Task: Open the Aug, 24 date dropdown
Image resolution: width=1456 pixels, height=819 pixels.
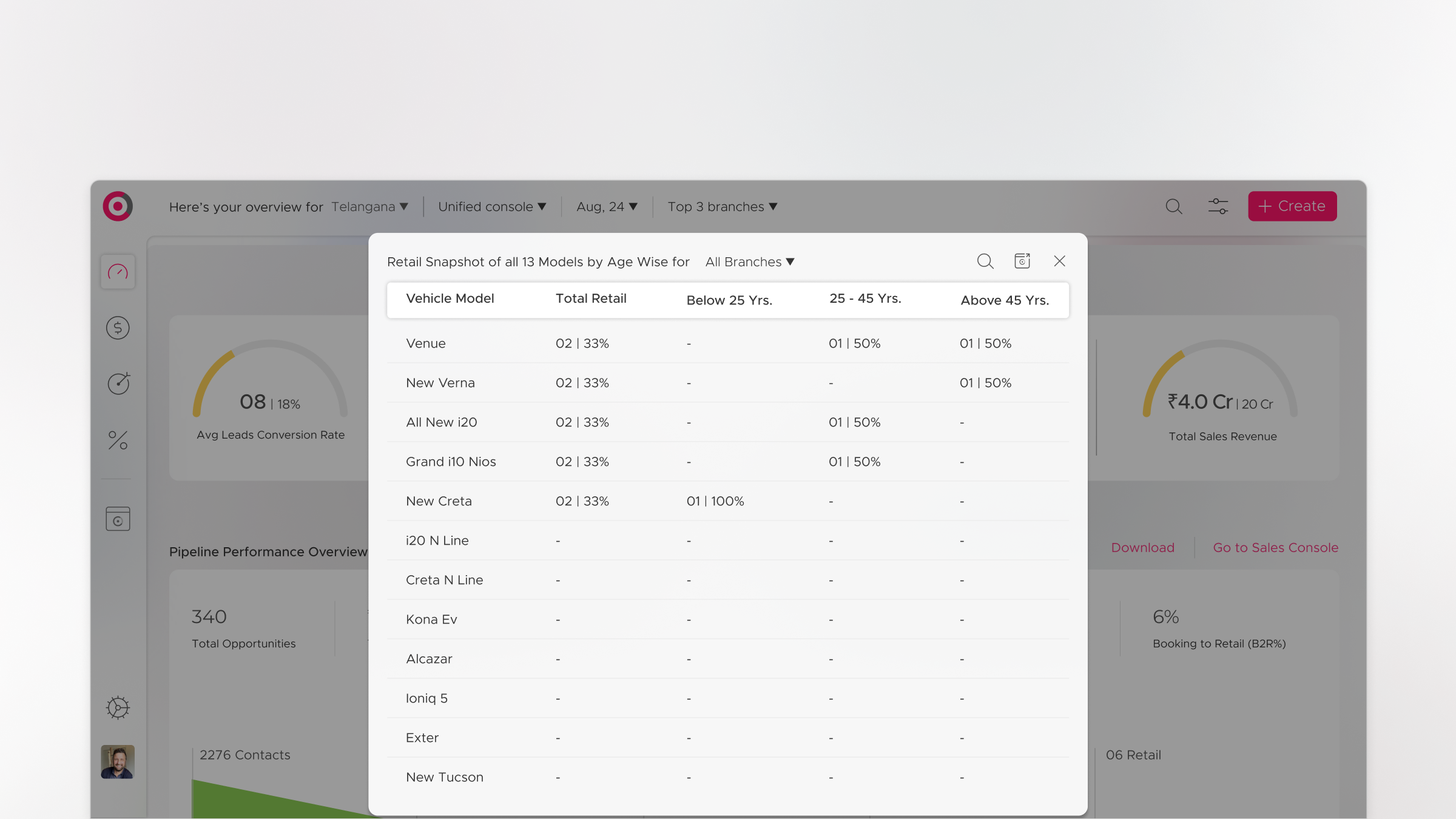Action: point(607,207)
